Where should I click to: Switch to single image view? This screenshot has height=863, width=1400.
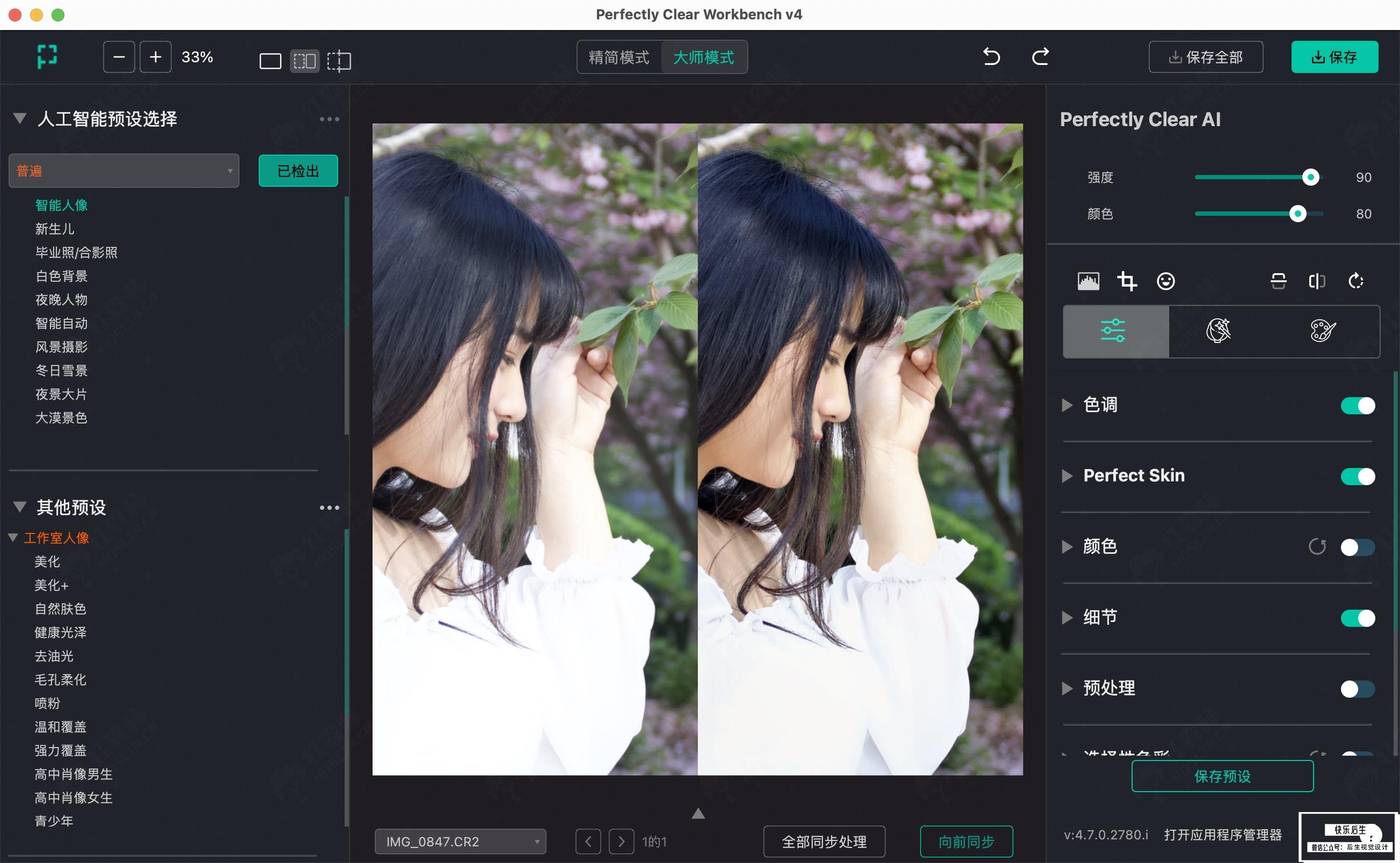pos(270,61)
